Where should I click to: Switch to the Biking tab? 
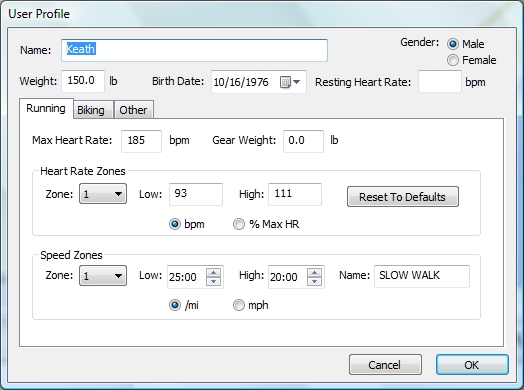(x=94, y=110)
